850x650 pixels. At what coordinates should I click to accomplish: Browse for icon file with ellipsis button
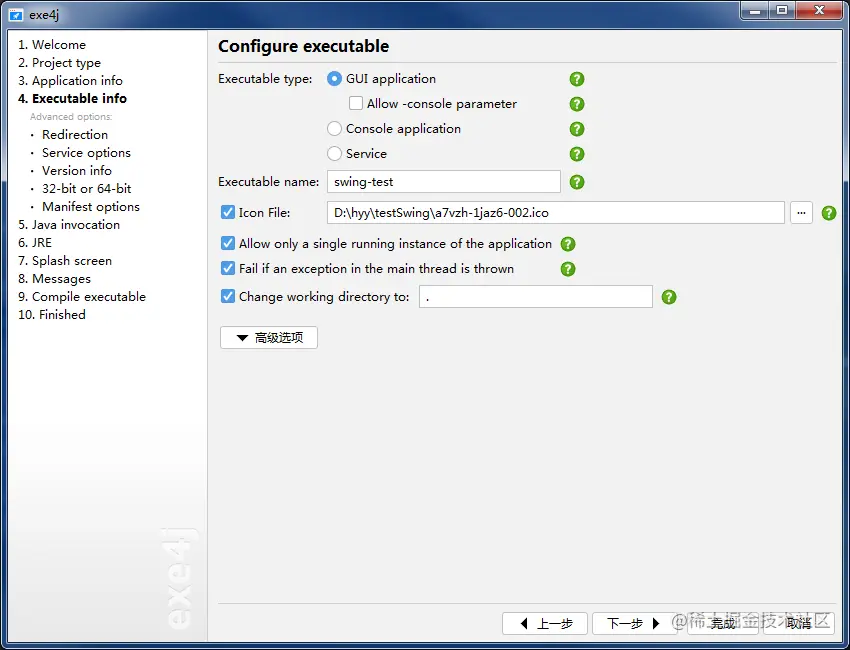801,213
